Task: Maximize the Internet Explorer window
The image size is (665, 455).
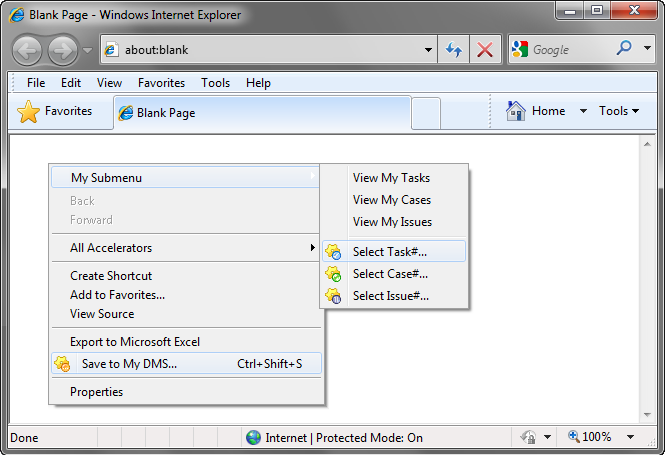Action: click(597, 11)
